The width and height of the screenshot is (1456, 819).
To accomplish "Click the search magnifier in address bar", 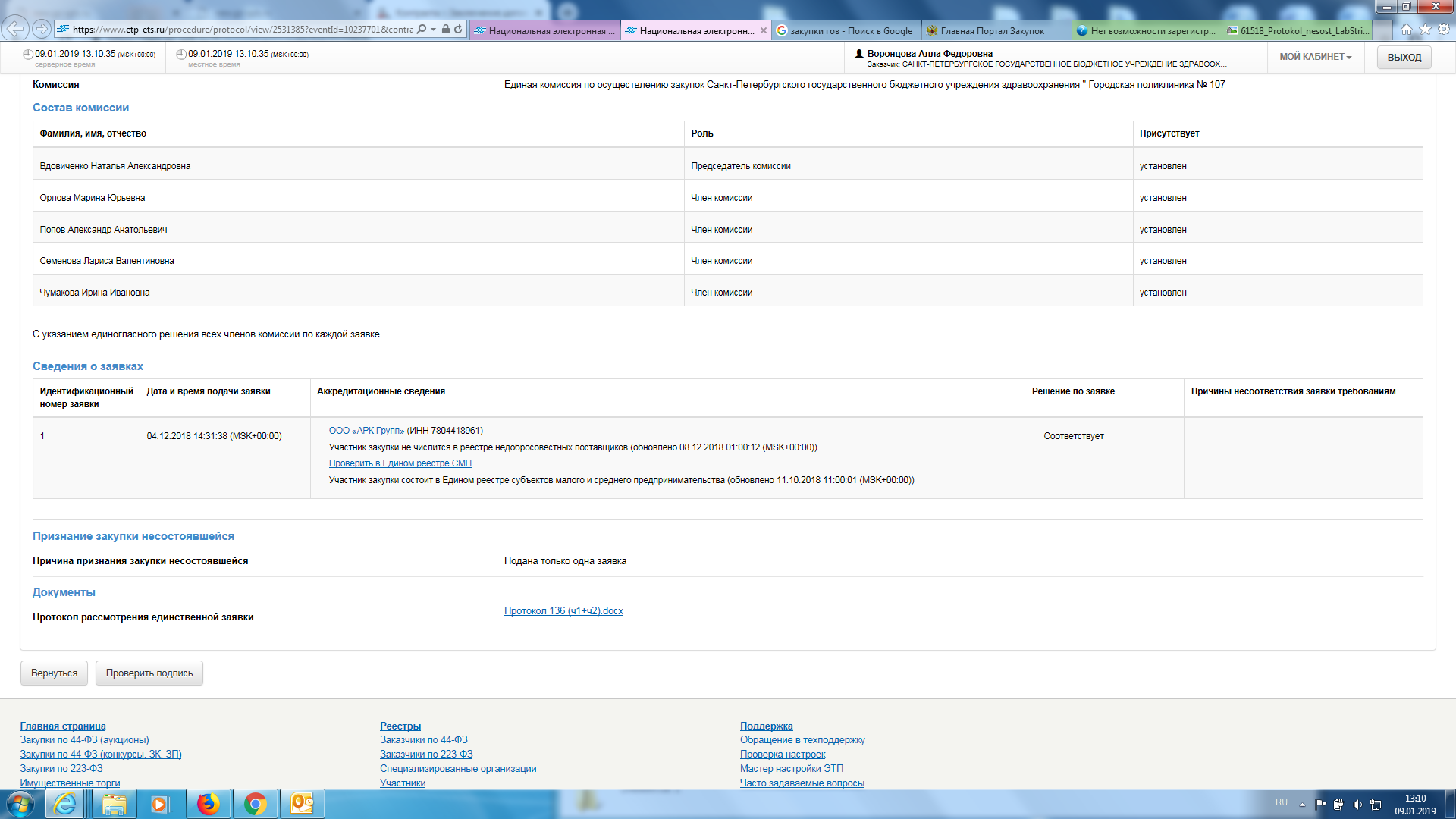I will (x=422, y=30).
